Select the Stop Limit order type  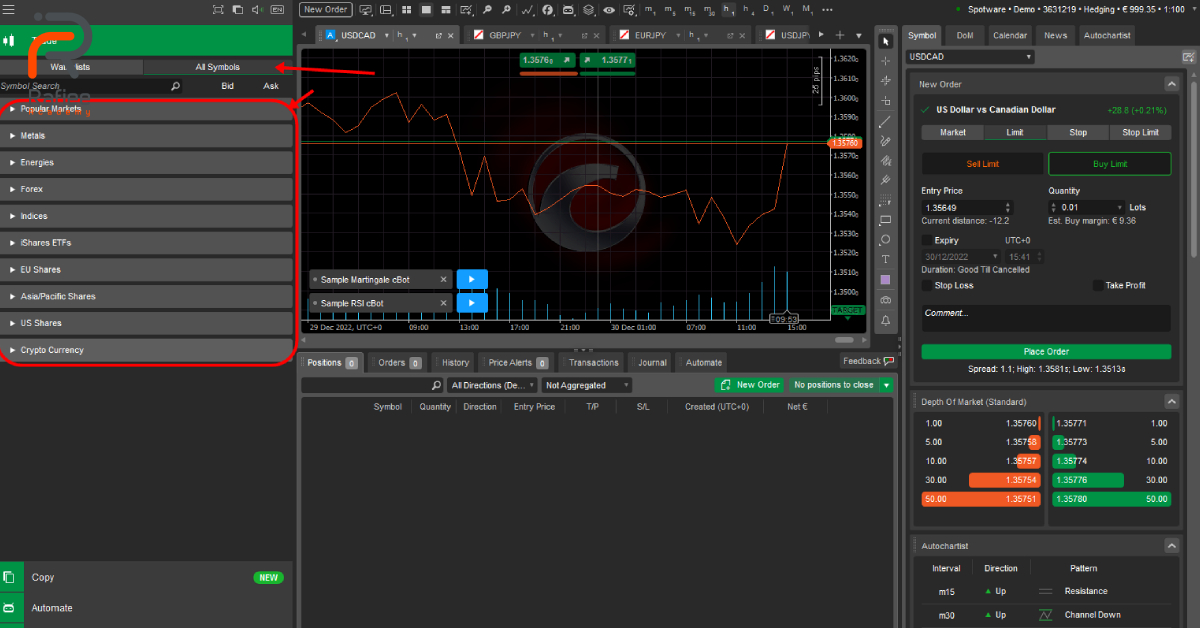pos(1140,132)
